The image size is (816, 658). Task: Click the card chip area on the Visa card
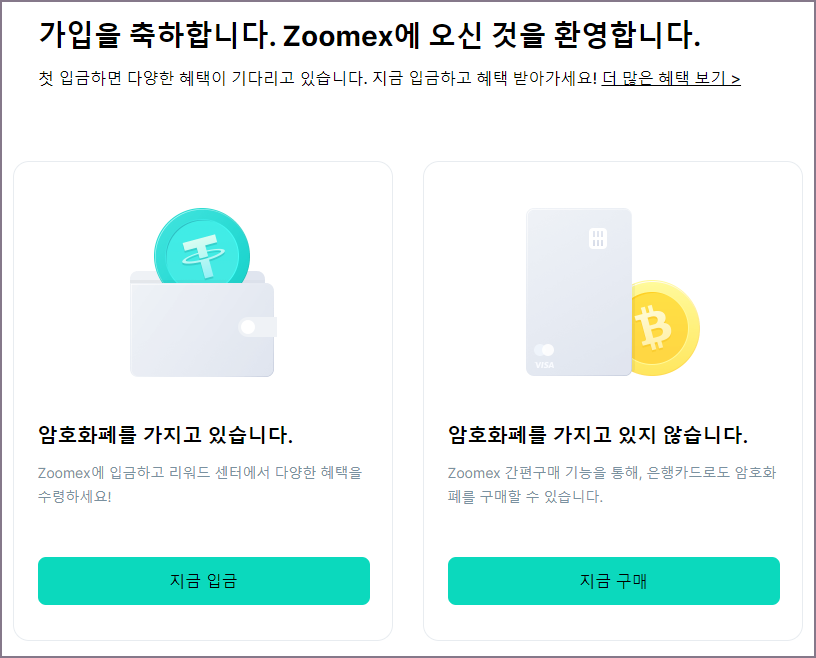599,237
